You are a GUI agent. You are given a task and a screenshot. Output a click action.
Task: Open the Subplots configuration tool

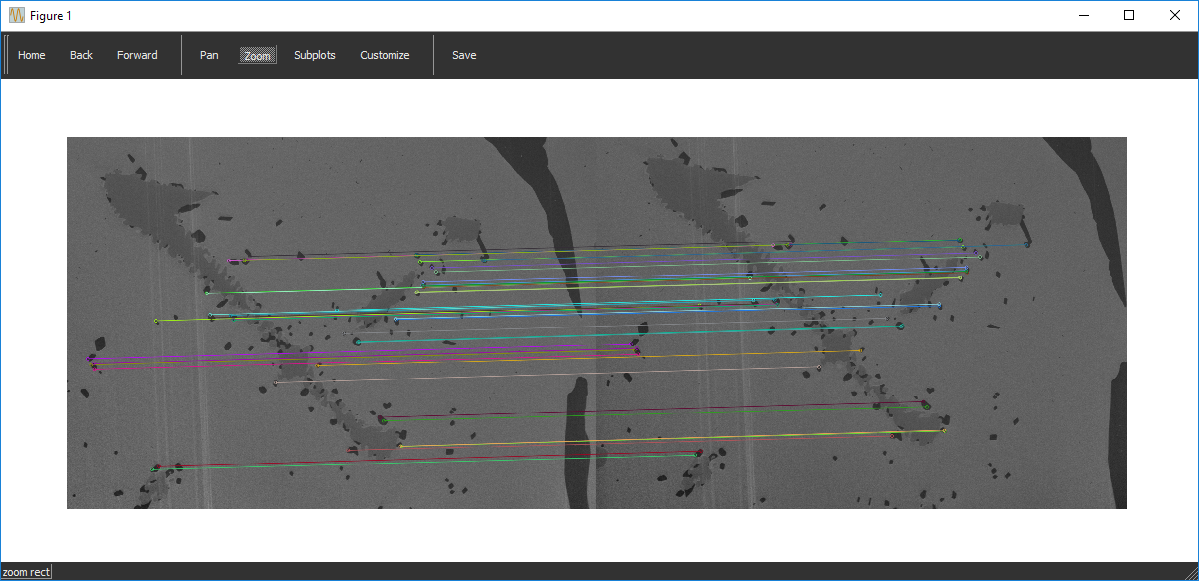coord(314,55)
